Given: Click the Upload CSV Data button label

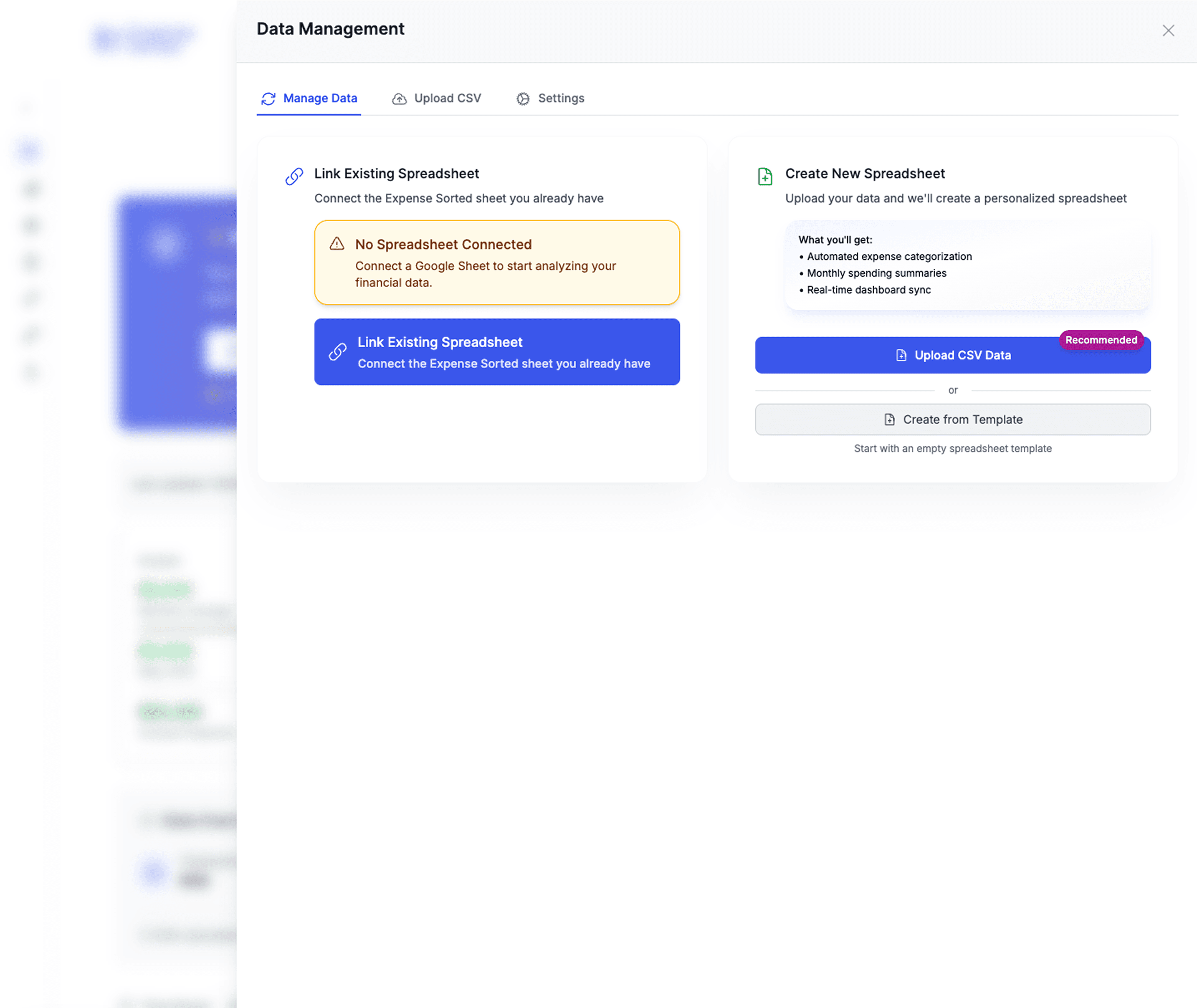Looking at the screenshot, I should pyautogui.click(x=963, y=356).
